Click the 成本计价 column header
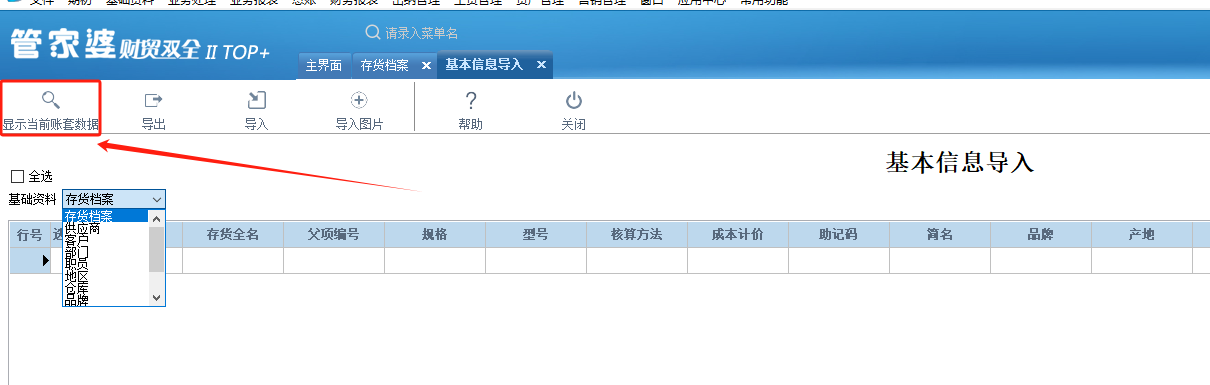This screenshot has width=1210, height=385. (738, 235)
